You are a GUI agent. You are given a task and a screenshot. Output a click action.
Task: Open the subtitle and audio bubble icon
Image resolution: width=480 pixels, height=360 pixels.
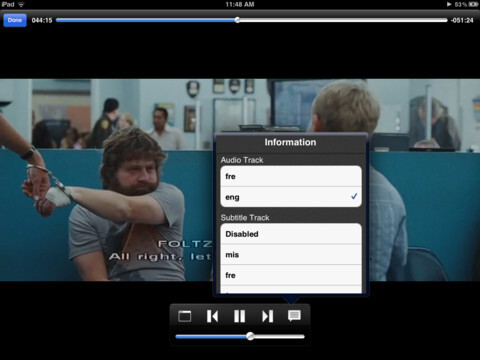pyautogui.click(x=294, y=316)
